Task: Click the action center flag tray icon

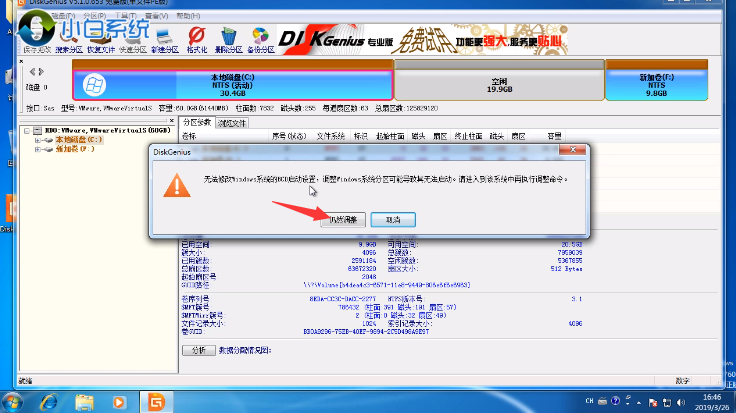Action: pyautogui.click(x=653, y=402)
